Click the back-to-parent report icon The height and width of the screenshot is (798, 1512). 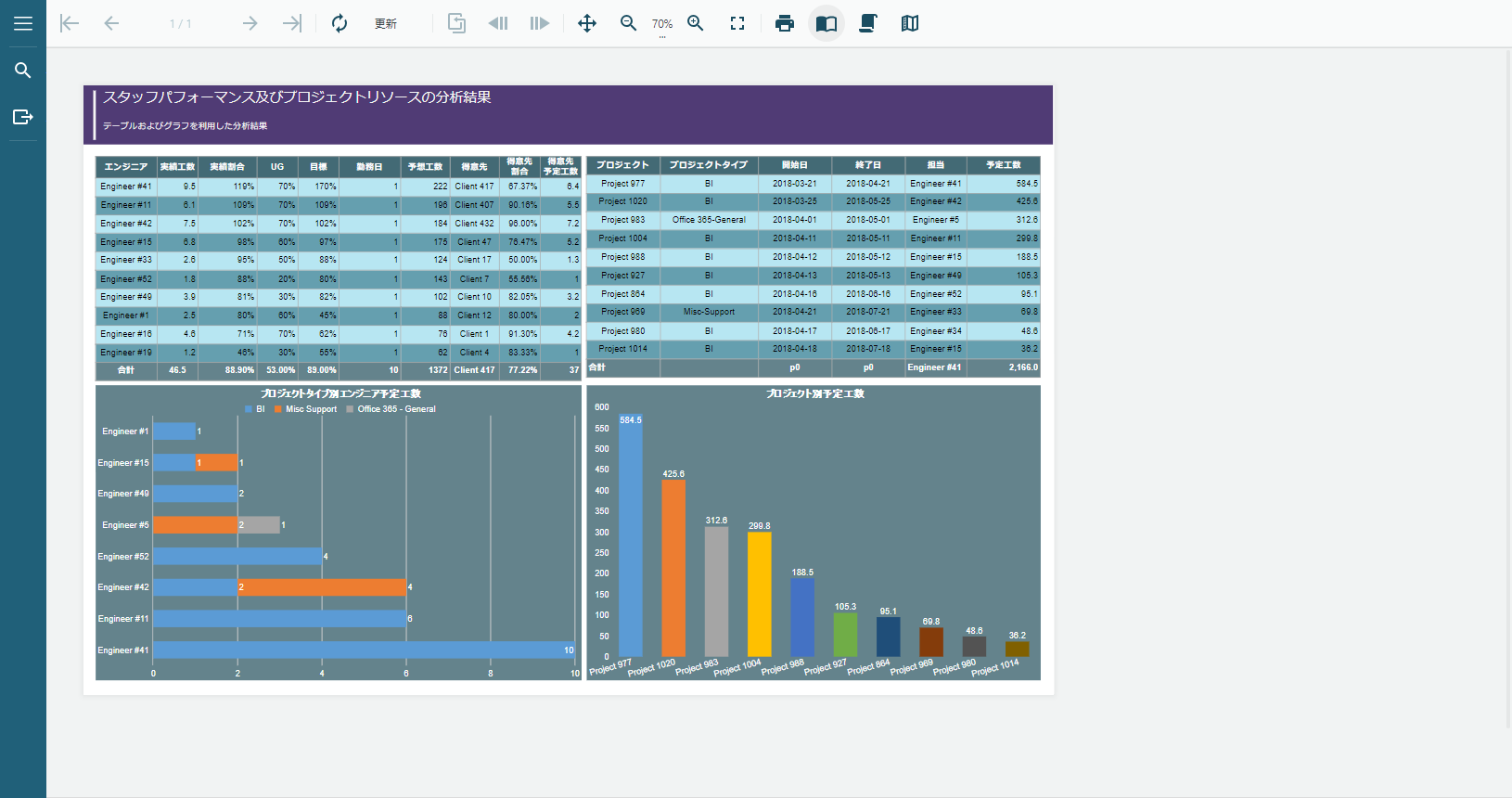(456, 23)
